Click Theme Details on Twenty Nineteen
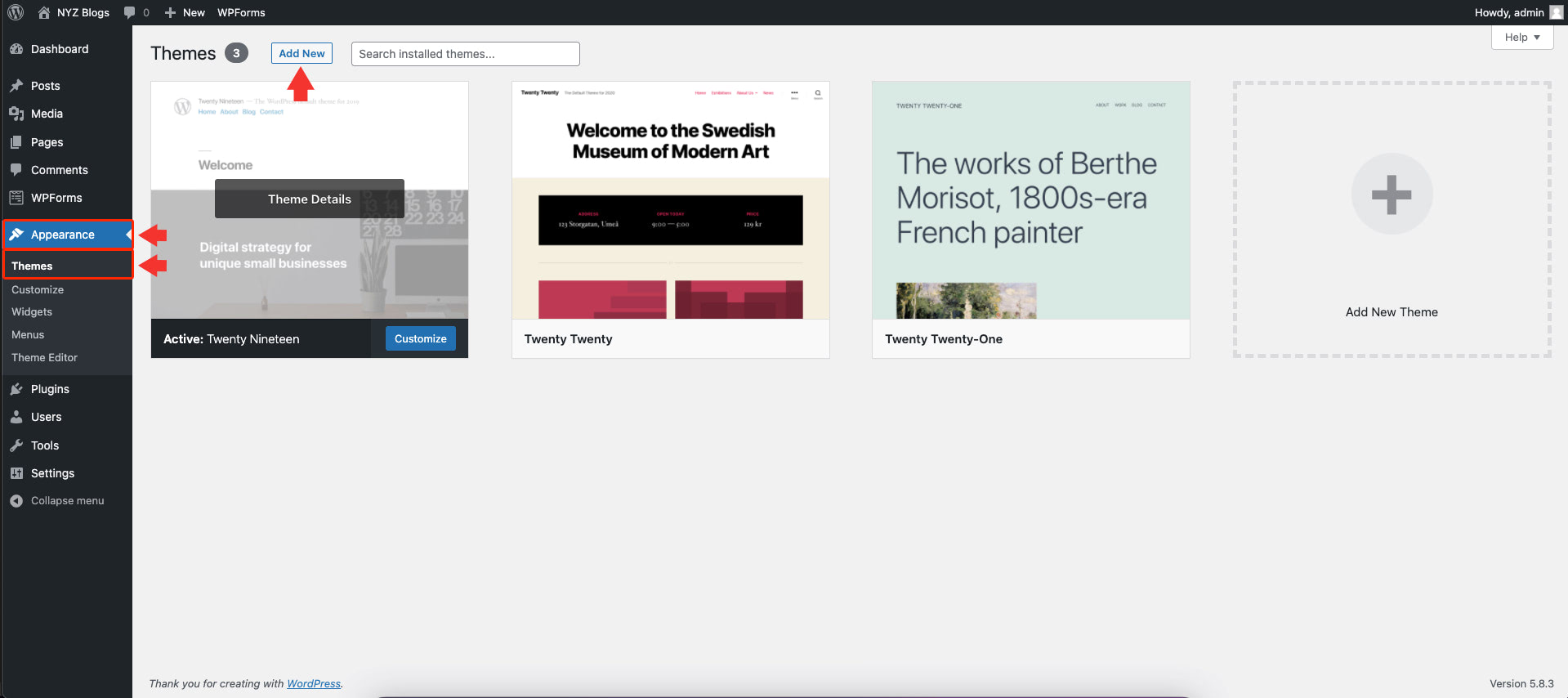Screen dimensions: 1568x698 [x=310, y=199]
